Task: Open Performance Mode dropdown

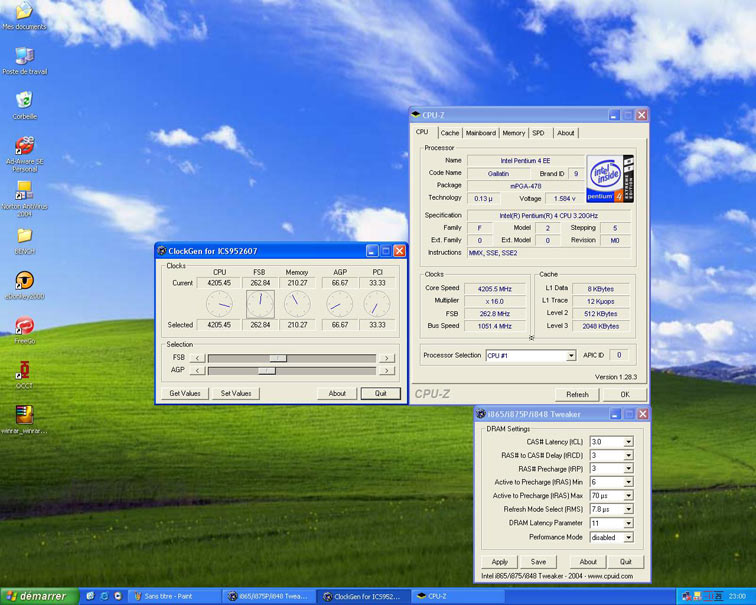Action: point(628,538)
